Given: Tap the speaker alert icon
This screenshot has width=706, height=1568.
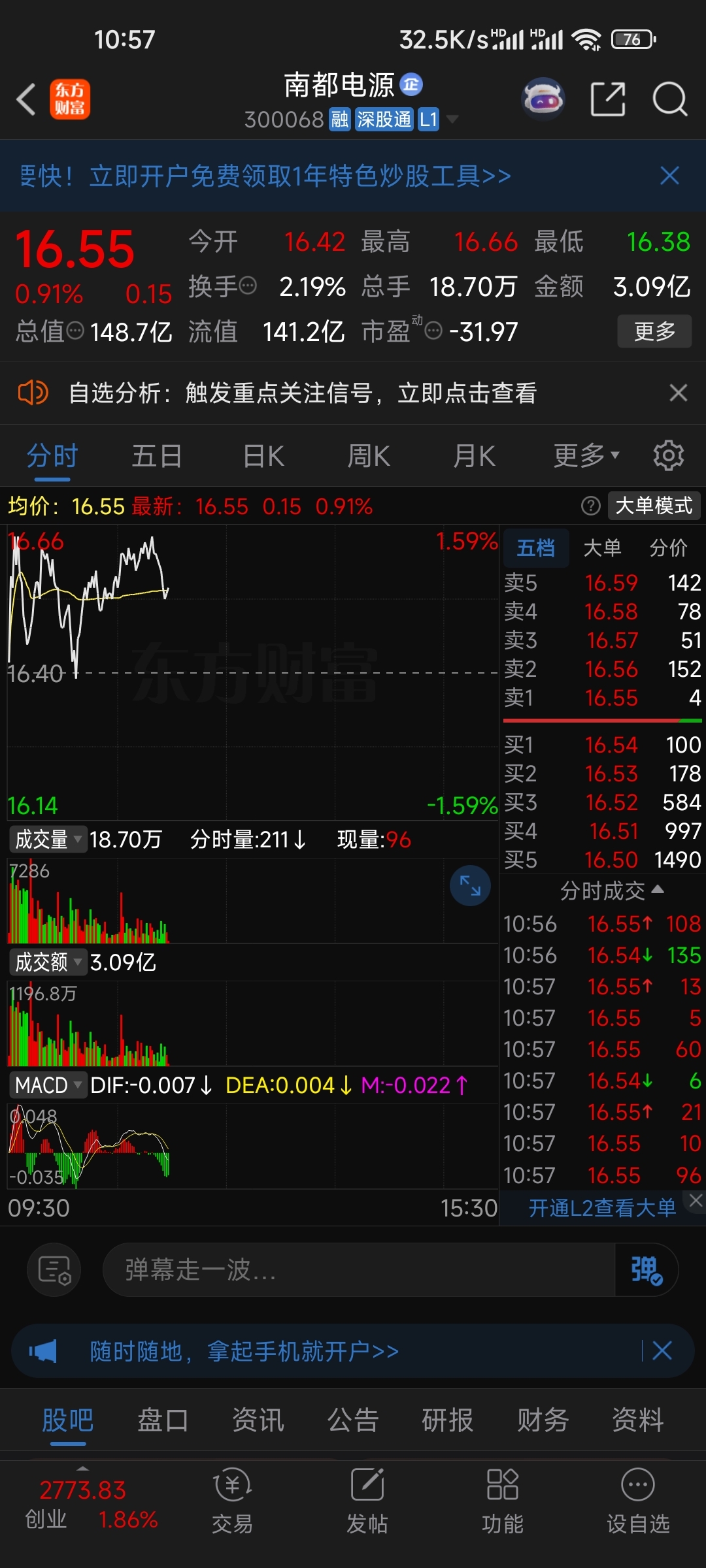Looking at the screenshot, I should [x=32, y=393].
